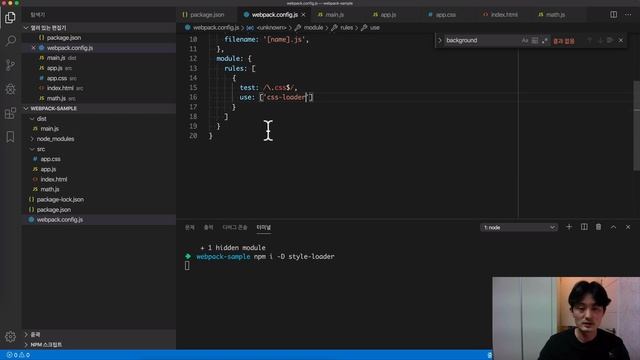Maximize panel with up chevron
The width and height of the screenshot is (640, 360).
(613, 227)
